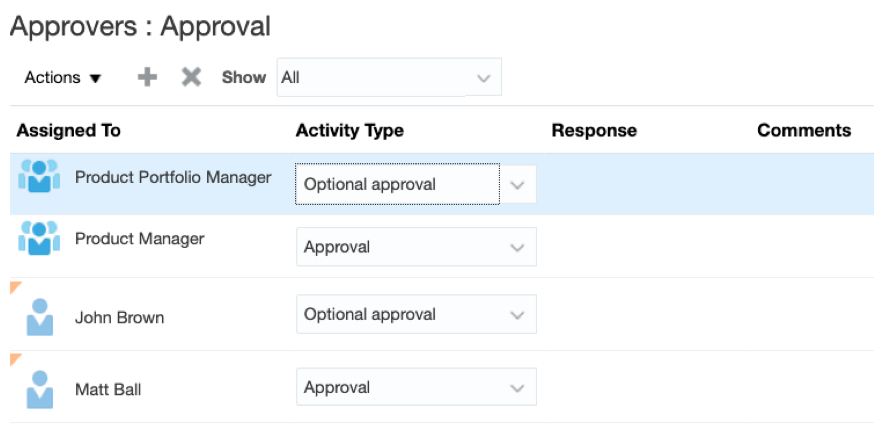Select the John Brown approver name
This screenshot has width=874, height=447.
pyautogui.click(x=119, y=318)
